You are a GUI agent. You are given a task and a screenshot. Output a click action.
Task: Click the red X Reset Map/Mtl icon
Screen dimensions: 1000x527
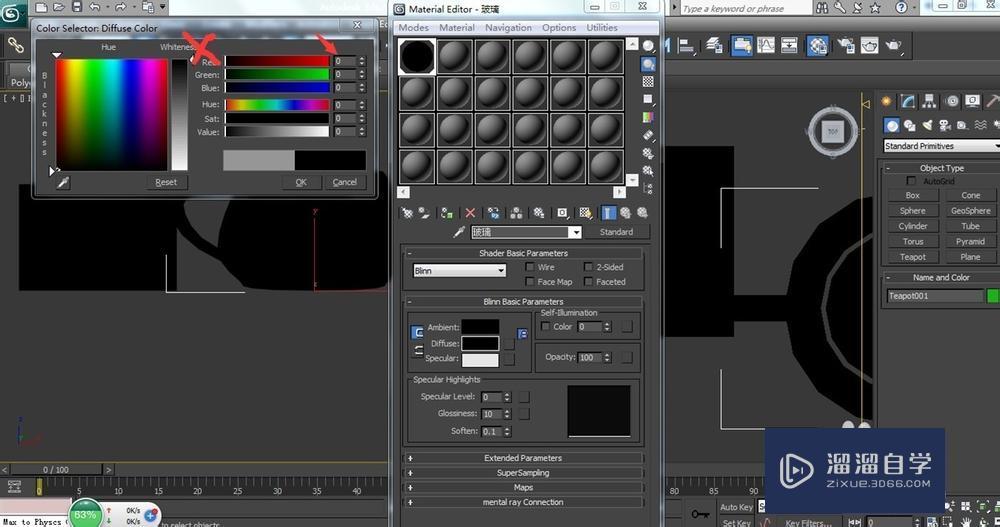click(471, 213)
